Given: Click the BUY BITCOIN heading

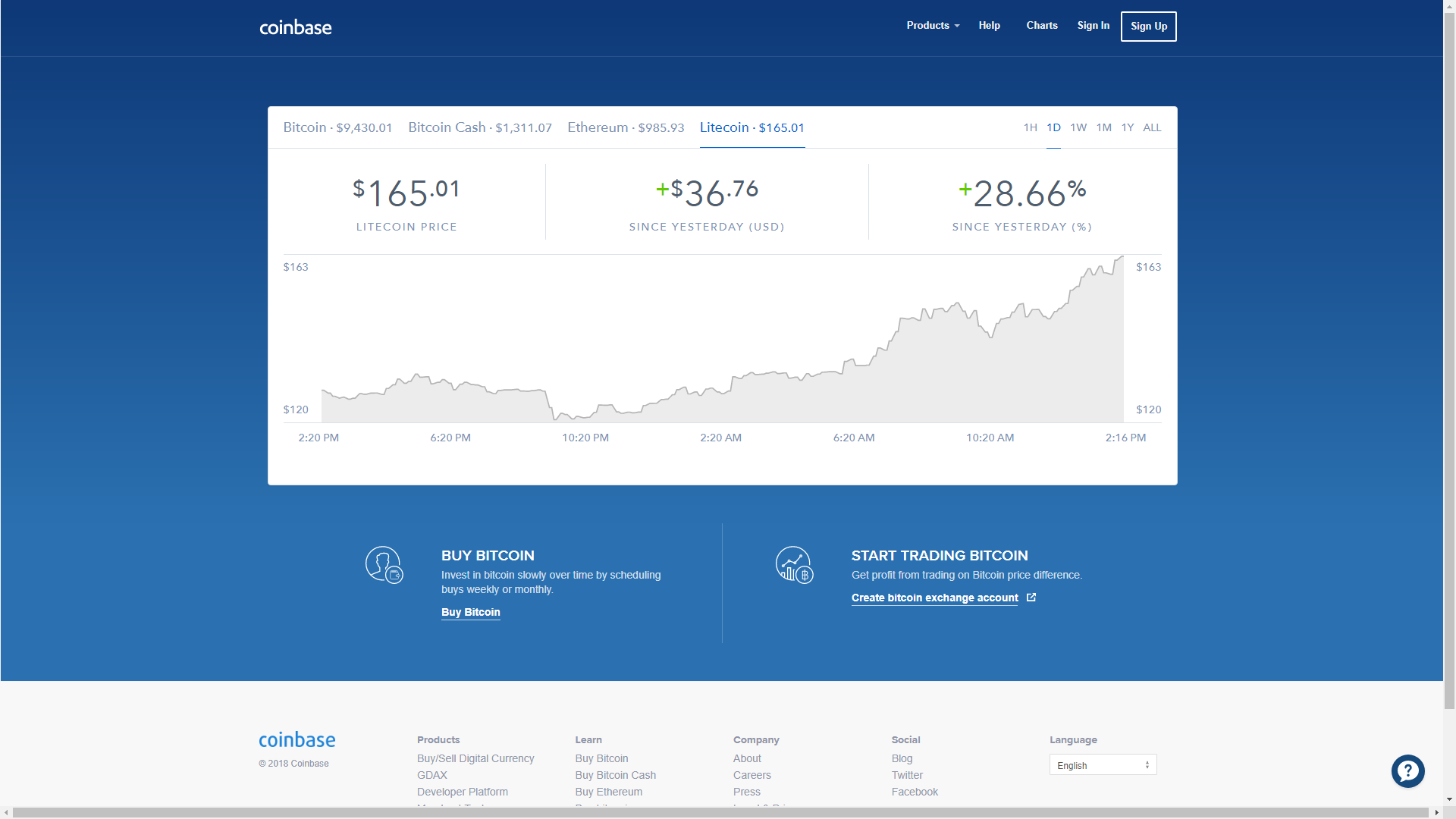Looking at the screenshot, I should point(488,556).
